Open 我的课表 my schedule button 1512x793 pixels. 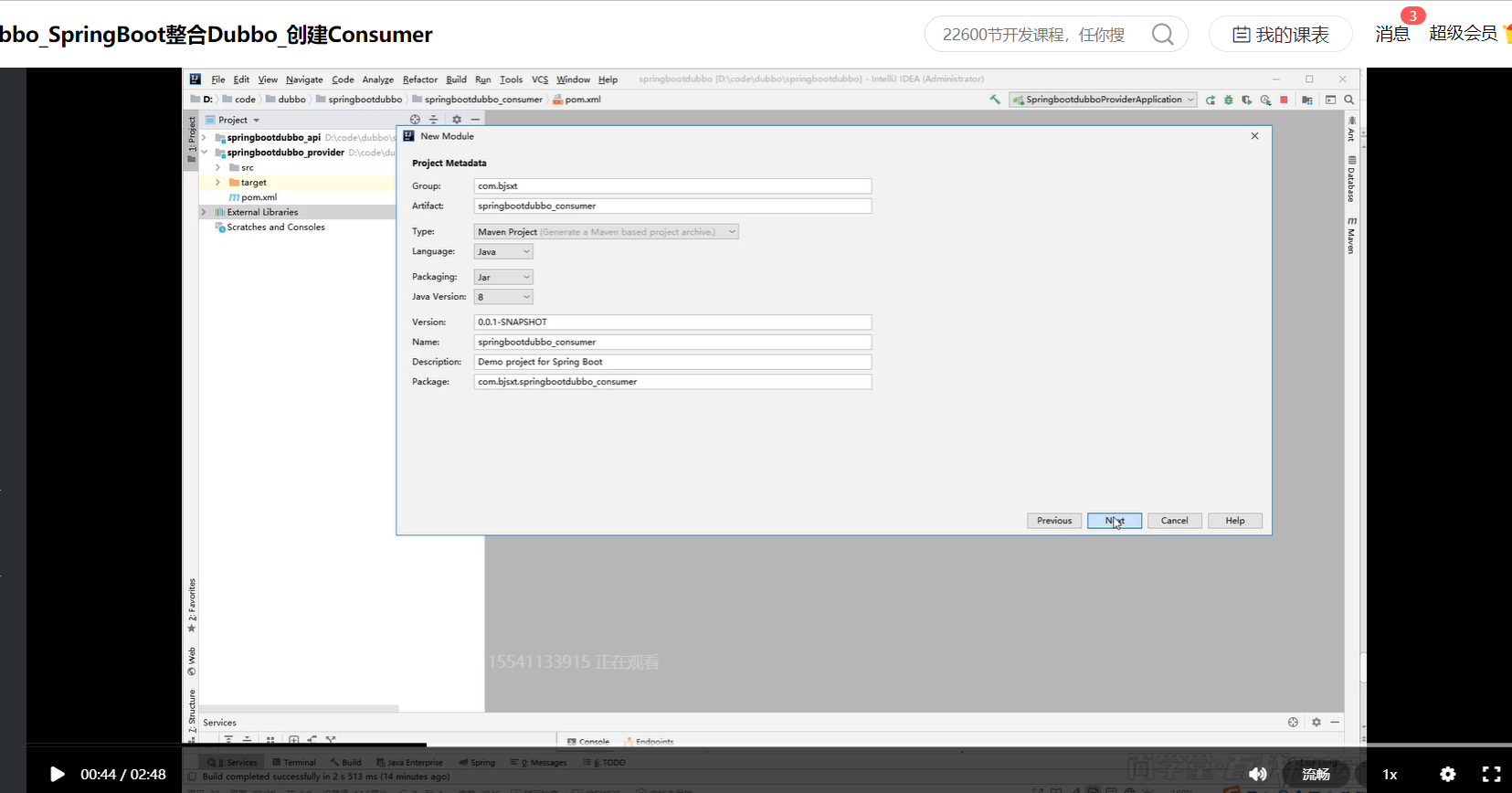tap(1280, 35)
